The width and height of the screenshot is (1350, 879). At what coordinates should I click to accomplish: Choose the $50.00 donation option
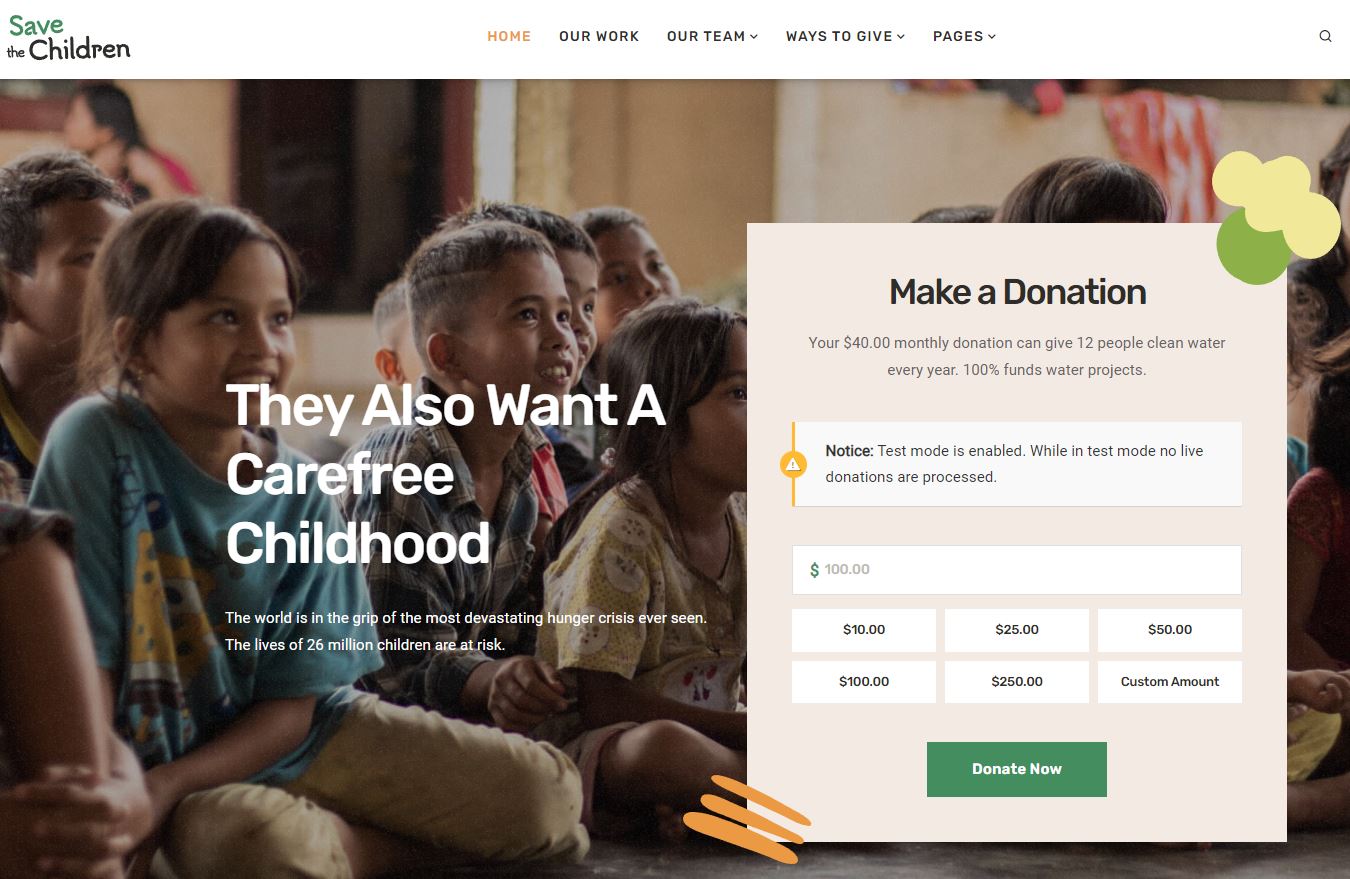coord(1170,630)
